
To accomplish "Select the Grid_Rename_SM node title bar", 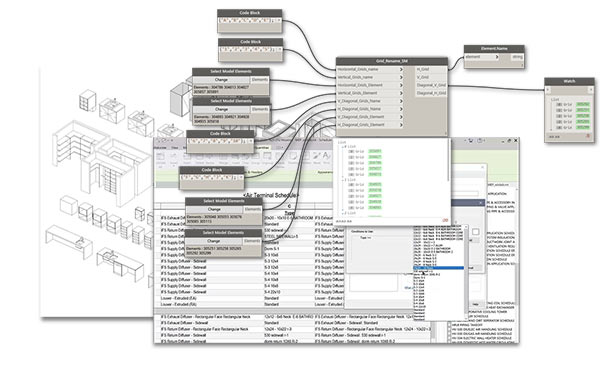I will [x=391, y=61].
